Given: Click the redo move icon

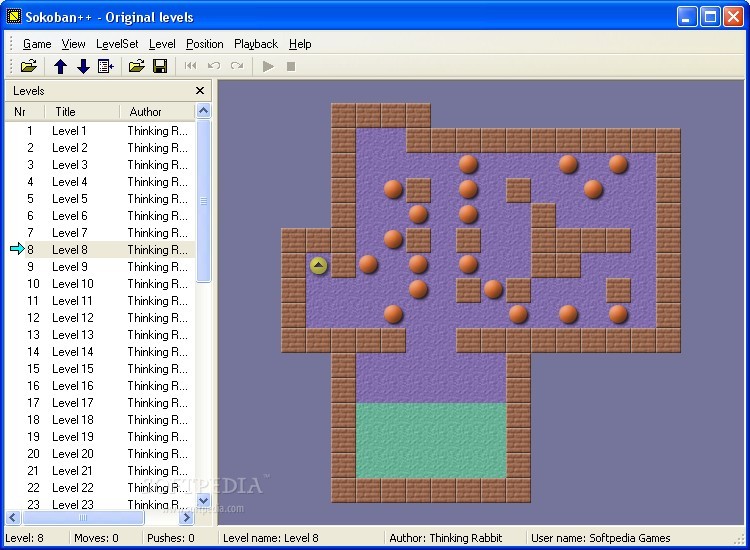Looking at the screenshot, I should click(x=237, y=66).
